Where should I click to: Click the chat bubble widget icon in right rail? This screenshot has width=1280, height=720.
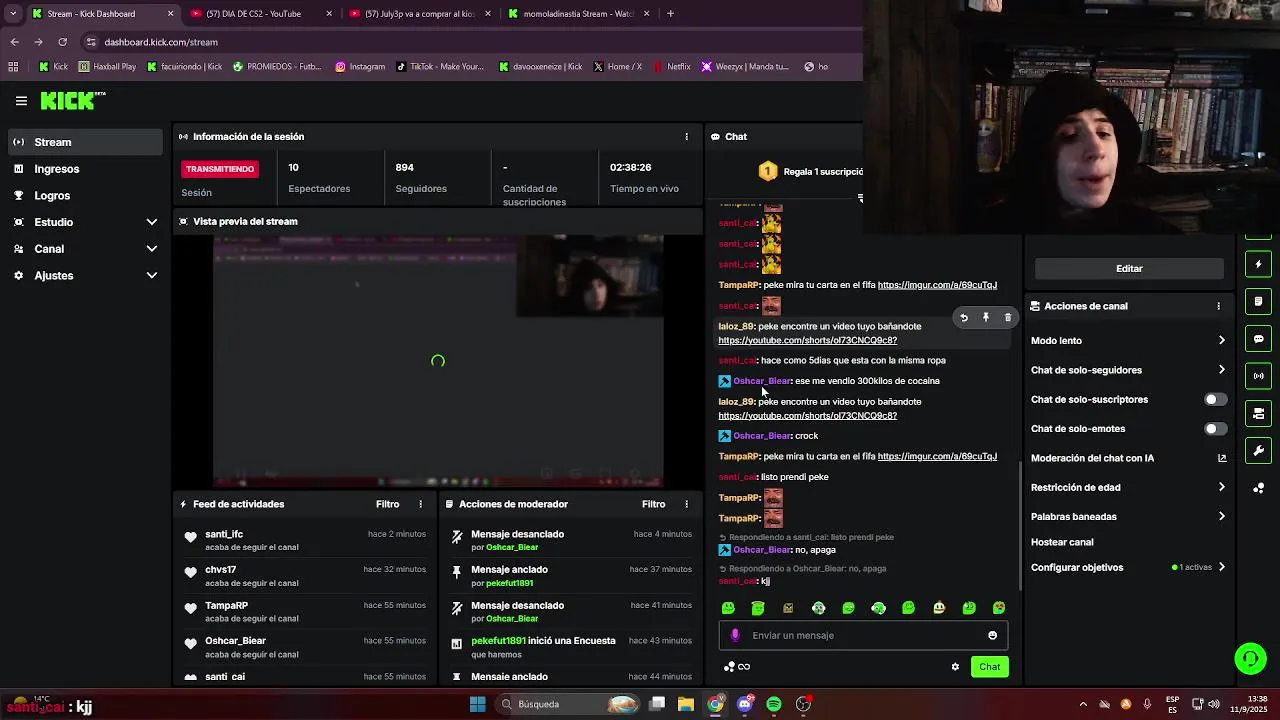(x=1258, y=339)
